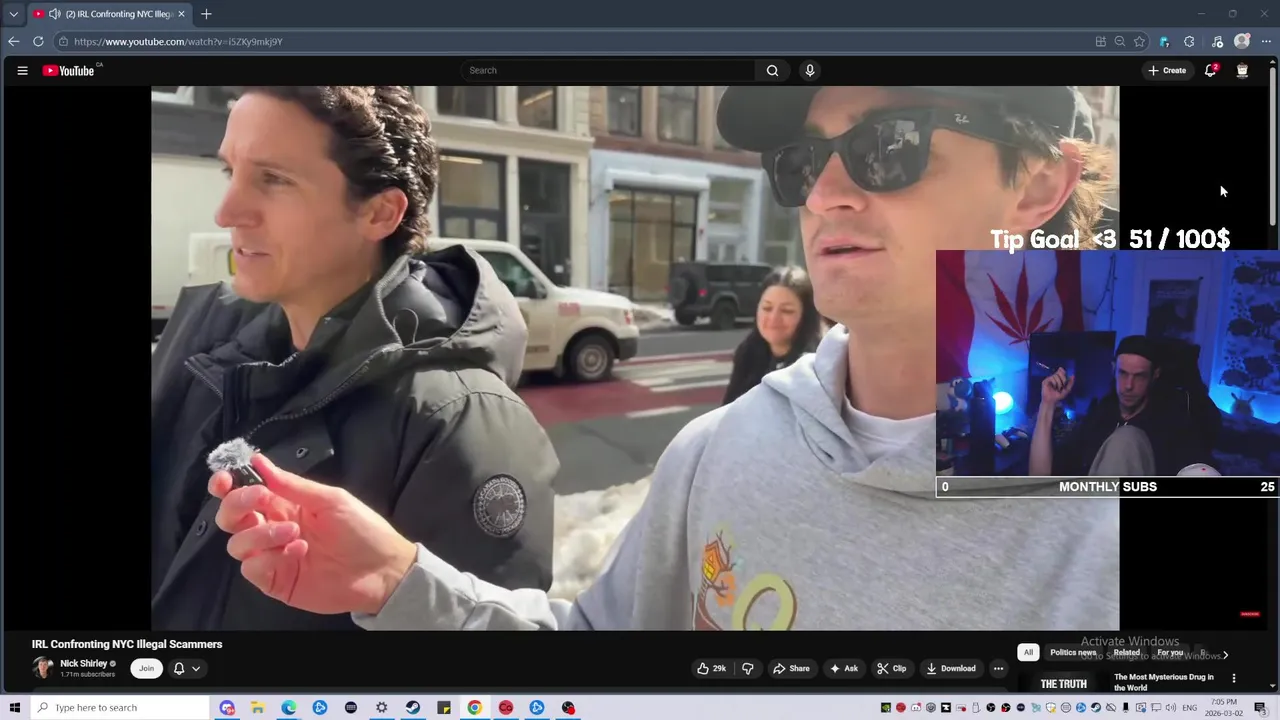Open the Windows Start menu
Viewport: 1280px width, 720px height.
point(14,708)
